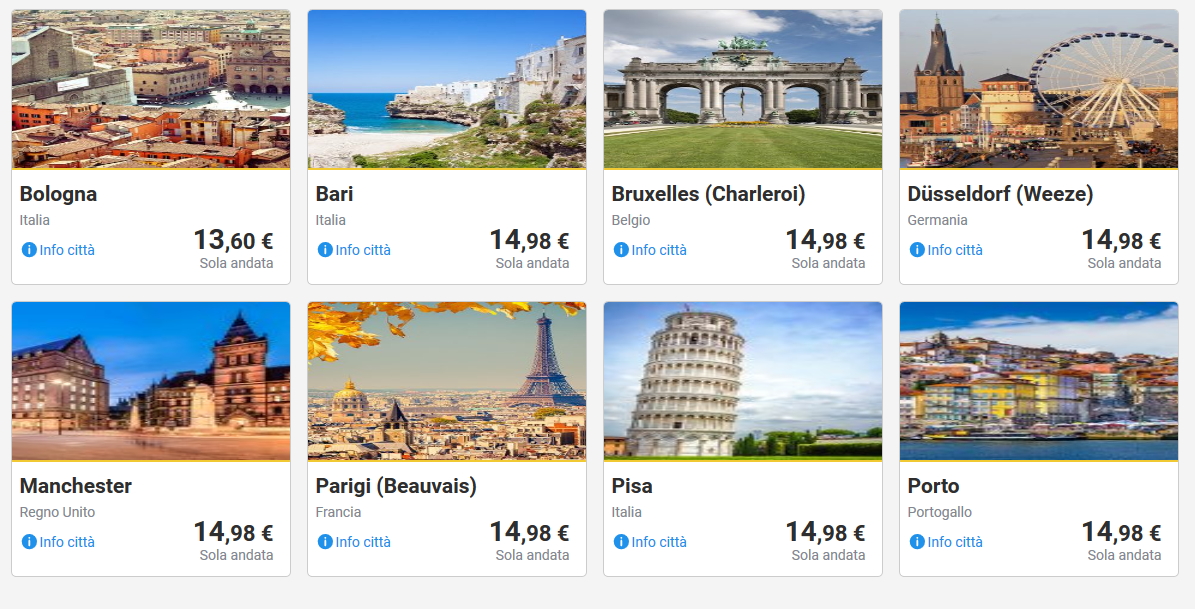
Task: Open the Porto riverside photo
Action: point(1039,381)
